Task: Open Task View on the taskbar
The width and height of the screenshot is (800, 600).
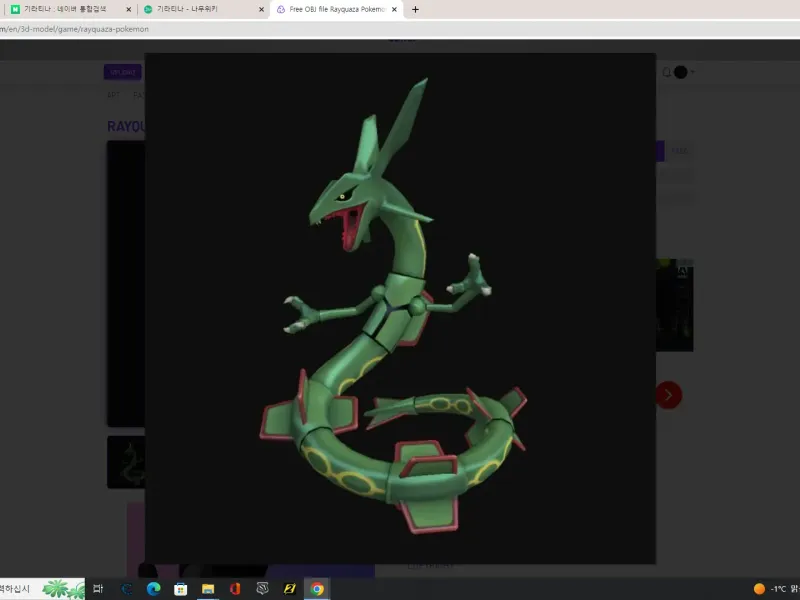Action: point(98,589)
